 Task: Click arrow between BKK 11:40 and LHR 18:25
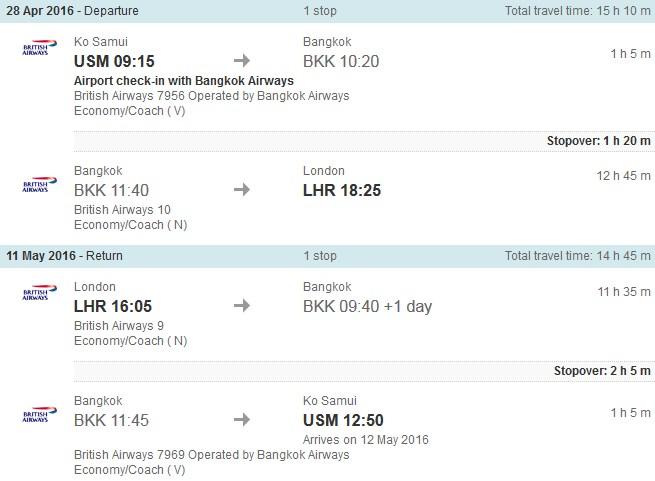click(x=242, y=190)
